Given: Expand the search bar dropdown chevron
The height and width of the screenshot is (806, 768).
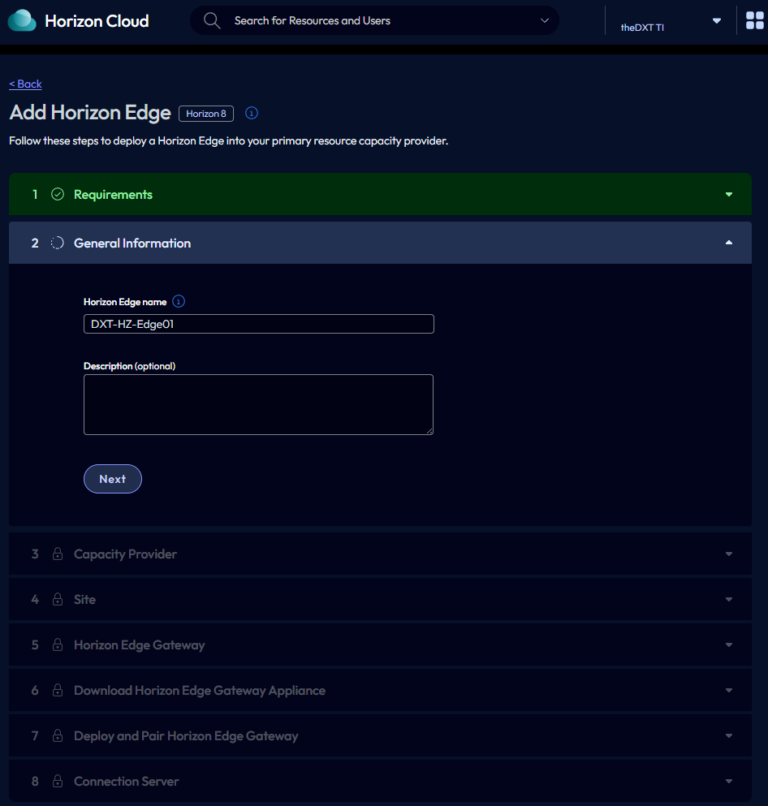Looking at the screenshot, I should [544, 21].
